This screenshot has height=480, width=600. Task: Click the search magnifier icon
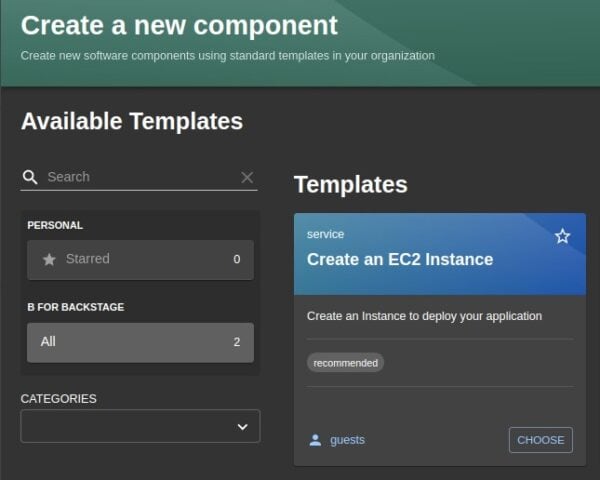click(x=30, y=177)
